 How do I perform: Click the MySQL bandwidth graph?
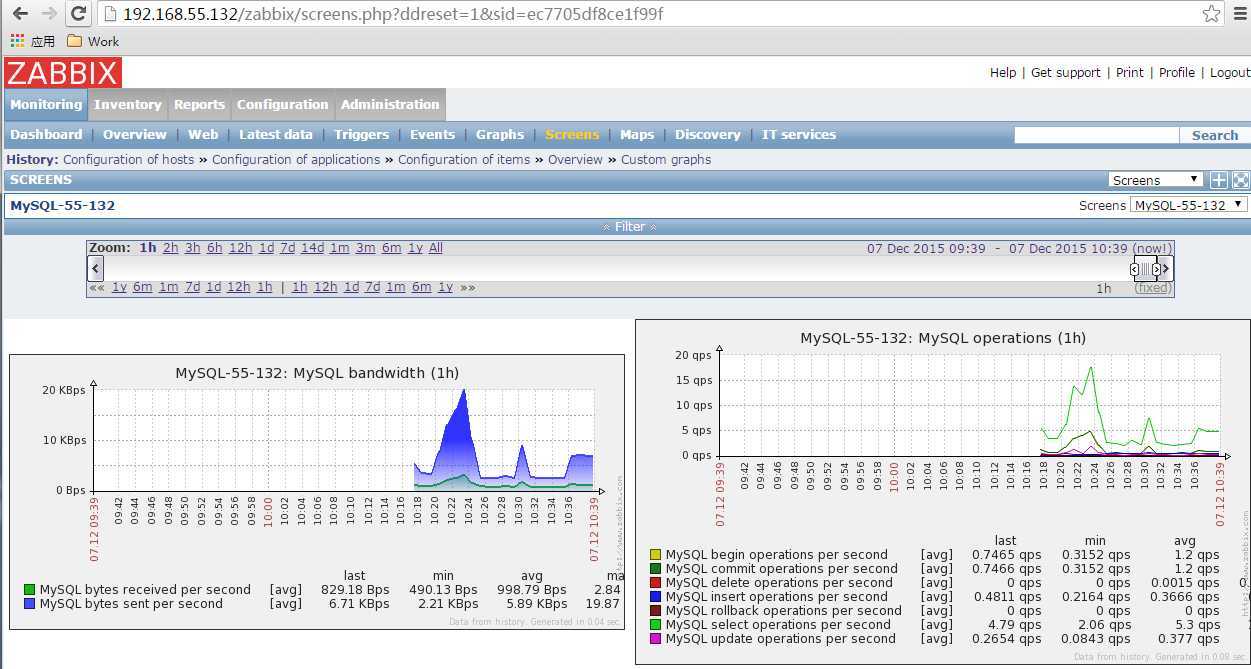coord(317,490)
